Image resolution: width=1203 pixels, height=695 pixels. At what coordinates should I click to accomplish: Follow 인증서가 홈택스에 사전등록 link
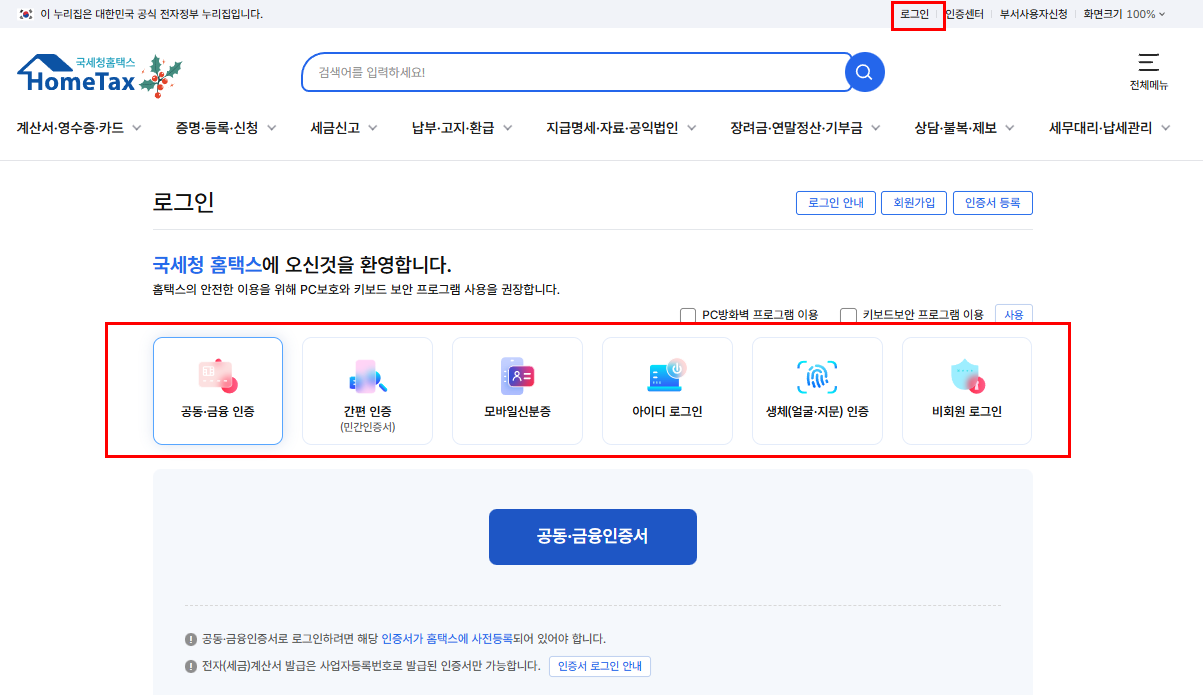(x=447, y=639)
